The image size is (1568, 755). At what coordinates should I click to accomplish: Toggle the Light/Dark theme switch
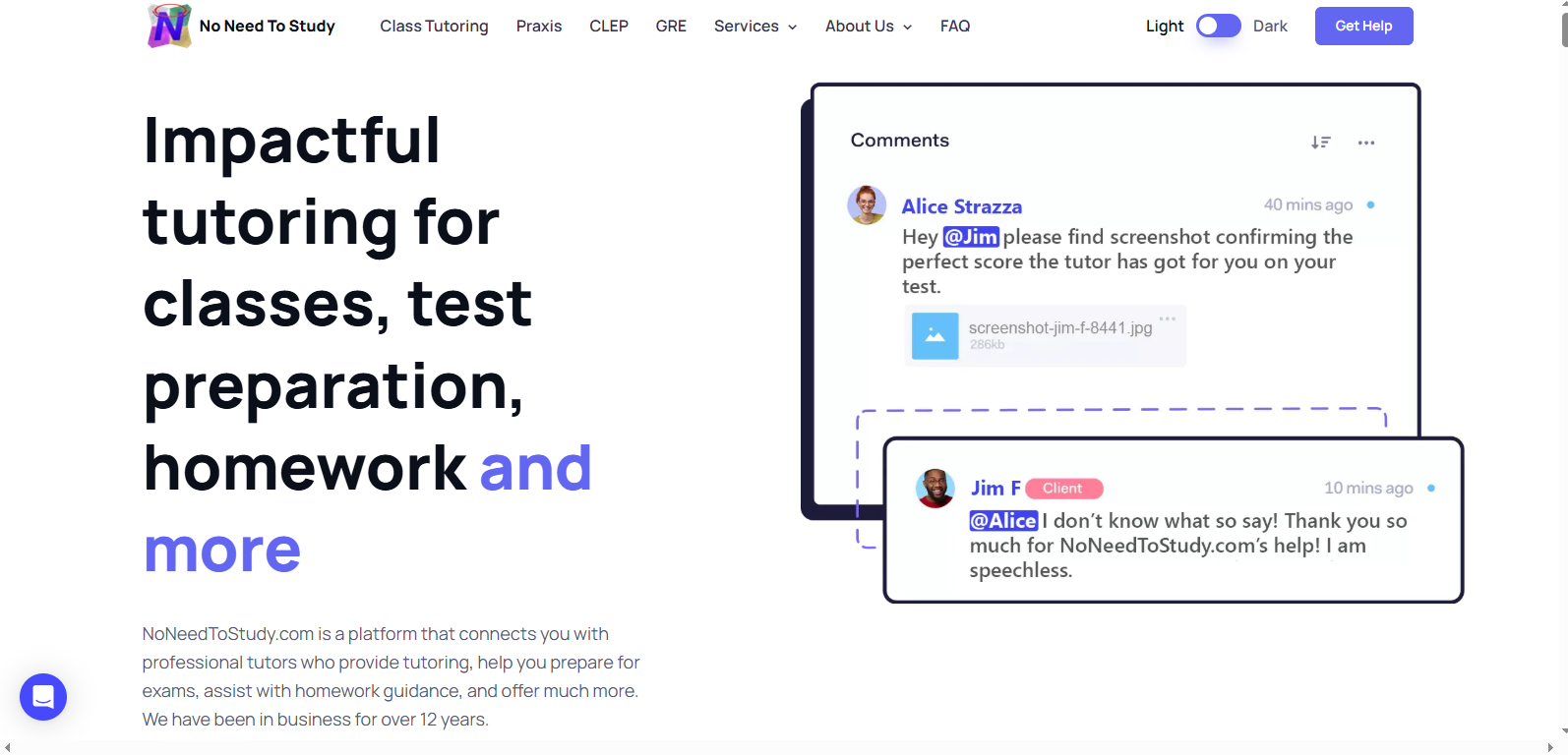click(x=1218, y=26)
